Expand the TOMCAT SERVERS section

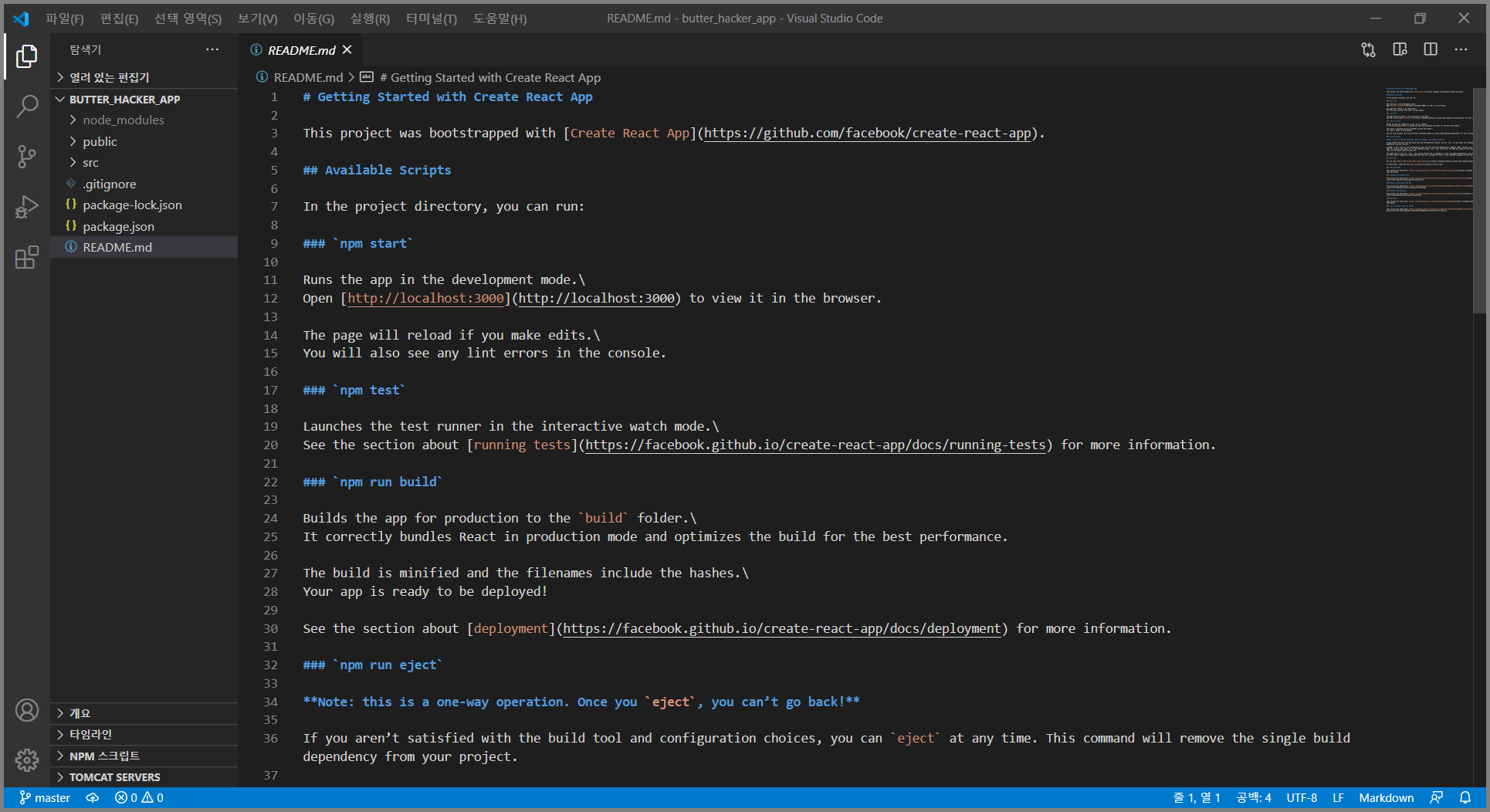[144, 777]
